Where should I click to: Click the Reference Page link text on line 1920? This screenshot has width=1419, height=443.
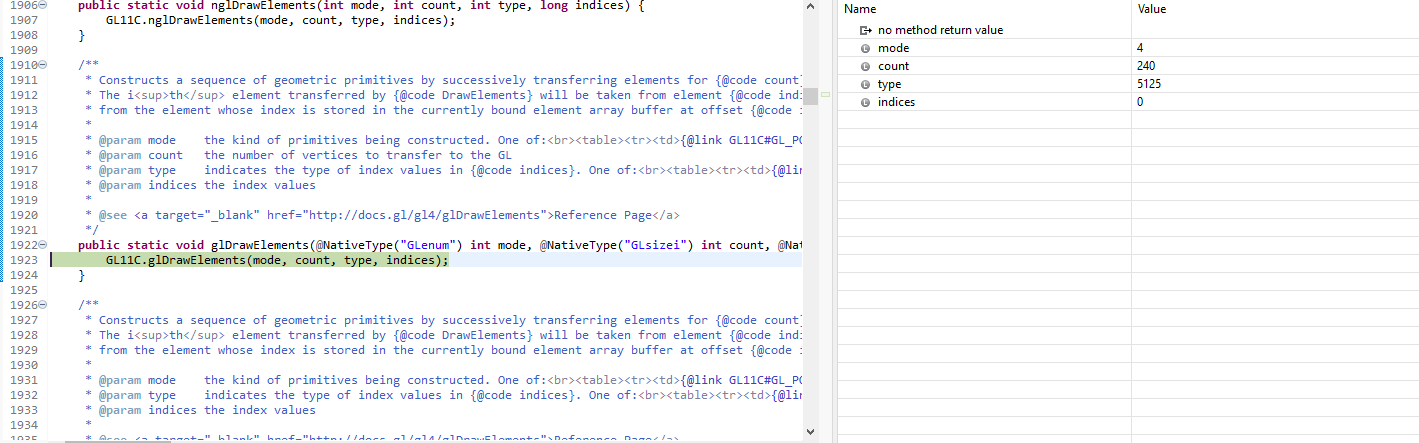(x=604, y=215)
